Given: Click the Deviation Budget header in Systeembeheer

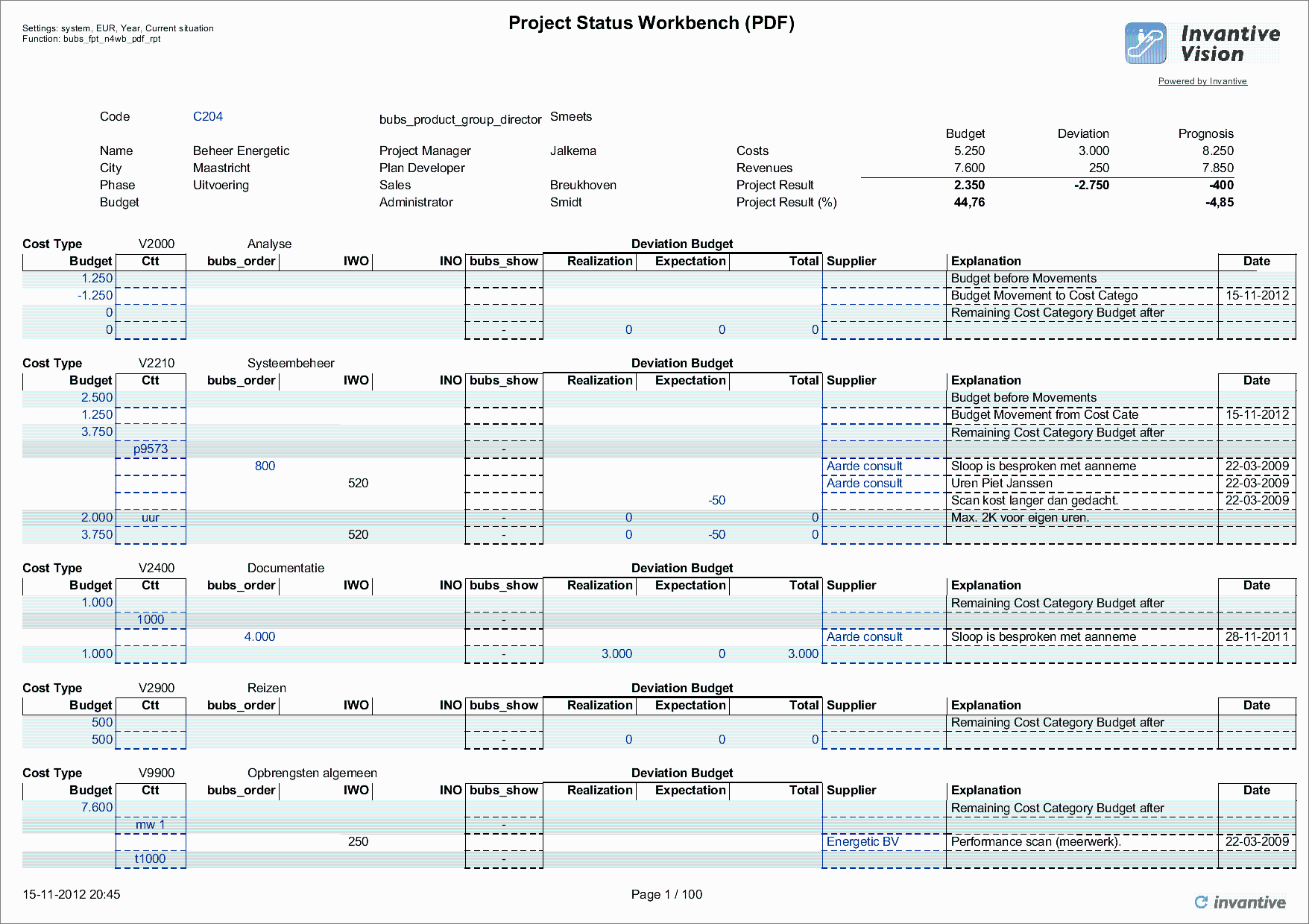Looking at the screenshot, I should coord(682,363).
